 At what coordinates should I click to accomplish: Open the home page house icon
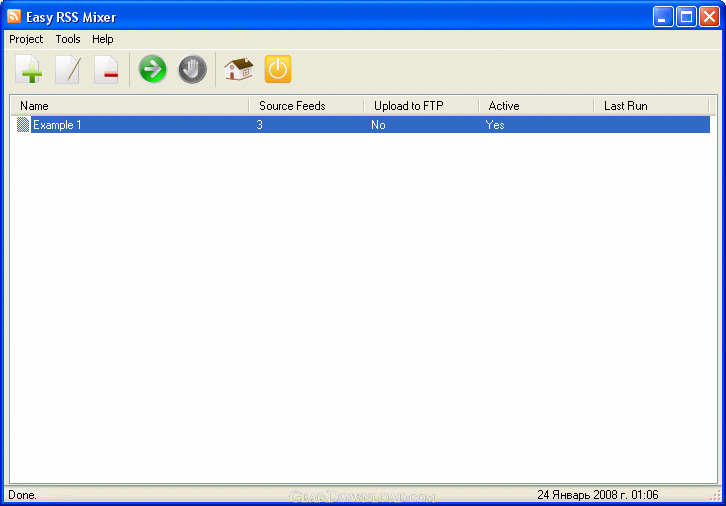click(x=239, y=69)
